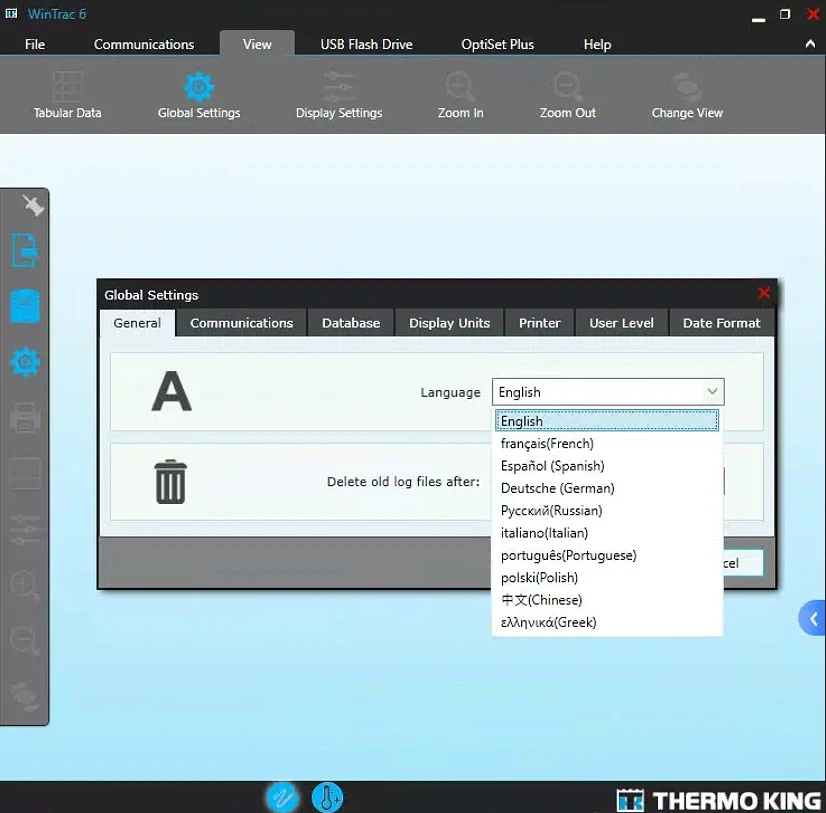Open the OptiSet Plus menu
This screenshot has width=826, height=813.
(x=497, y=44)
